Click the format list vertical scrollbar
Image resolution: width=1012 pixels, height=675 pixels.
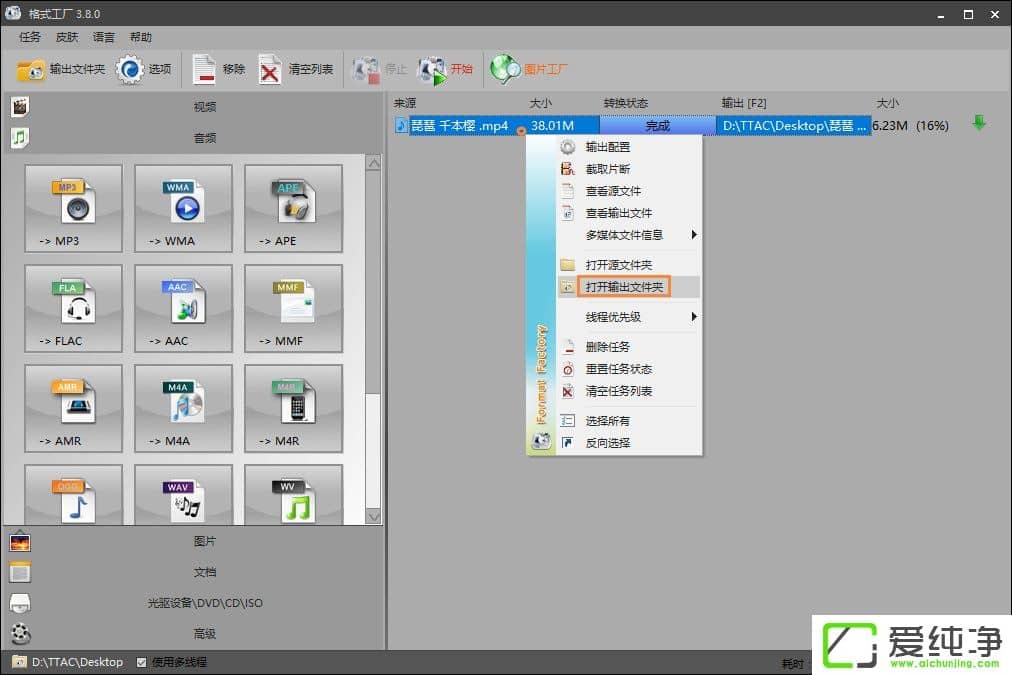click(x=374, y=300)
